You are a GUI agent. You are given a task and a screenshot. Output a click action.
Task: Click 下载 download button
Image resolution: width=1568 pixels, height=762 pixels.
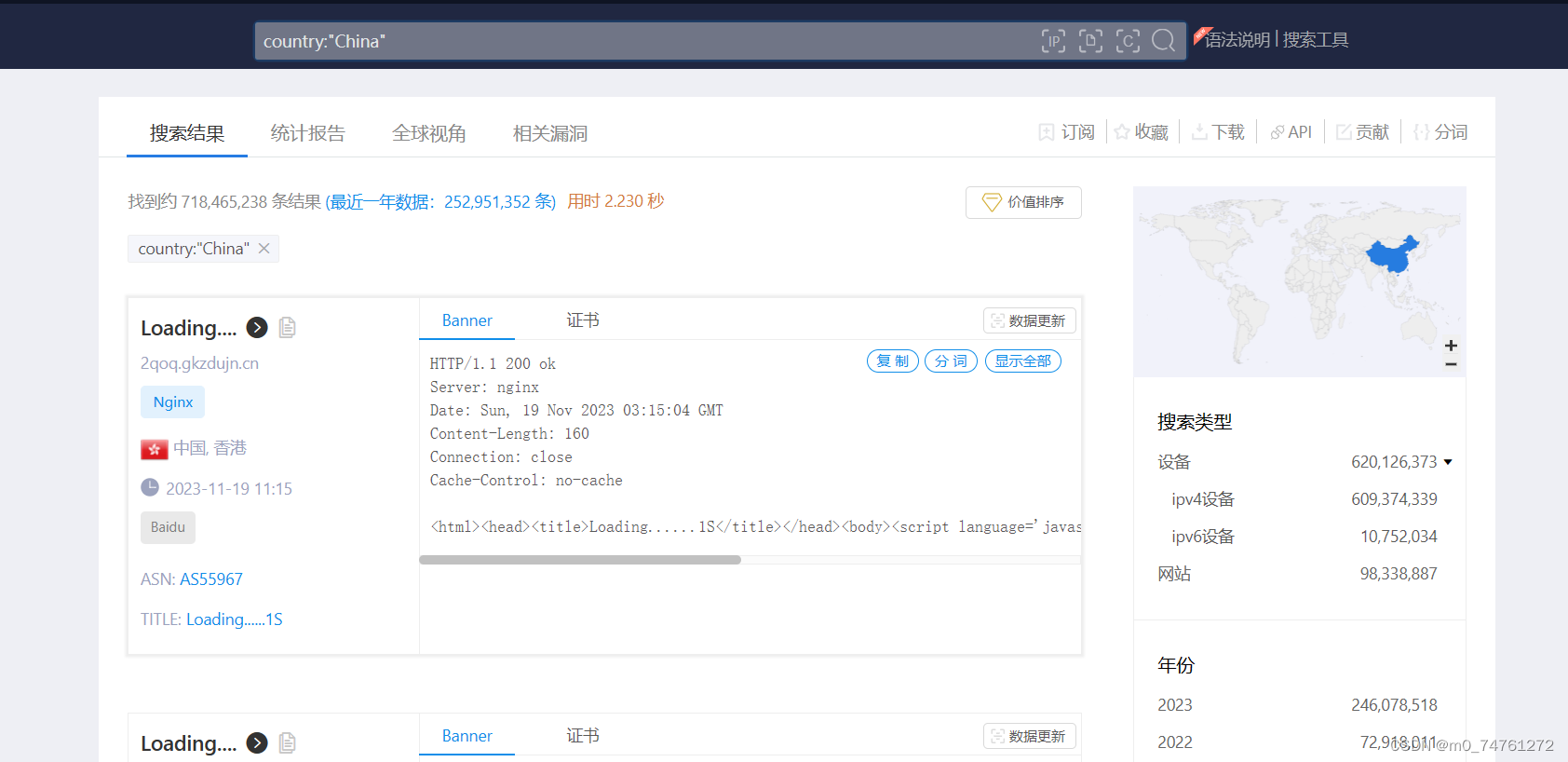(x=1218, y=132)
